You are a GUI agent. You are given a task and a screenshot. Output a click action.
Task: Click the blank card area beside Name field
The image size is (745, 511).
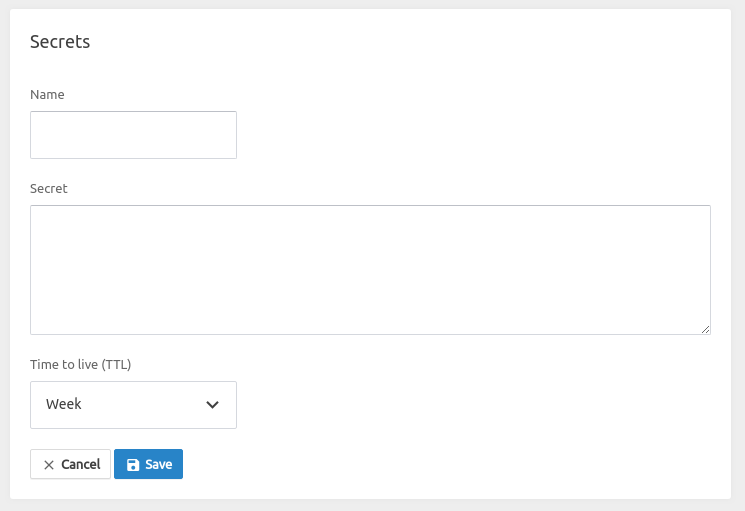tap(475, 135)
